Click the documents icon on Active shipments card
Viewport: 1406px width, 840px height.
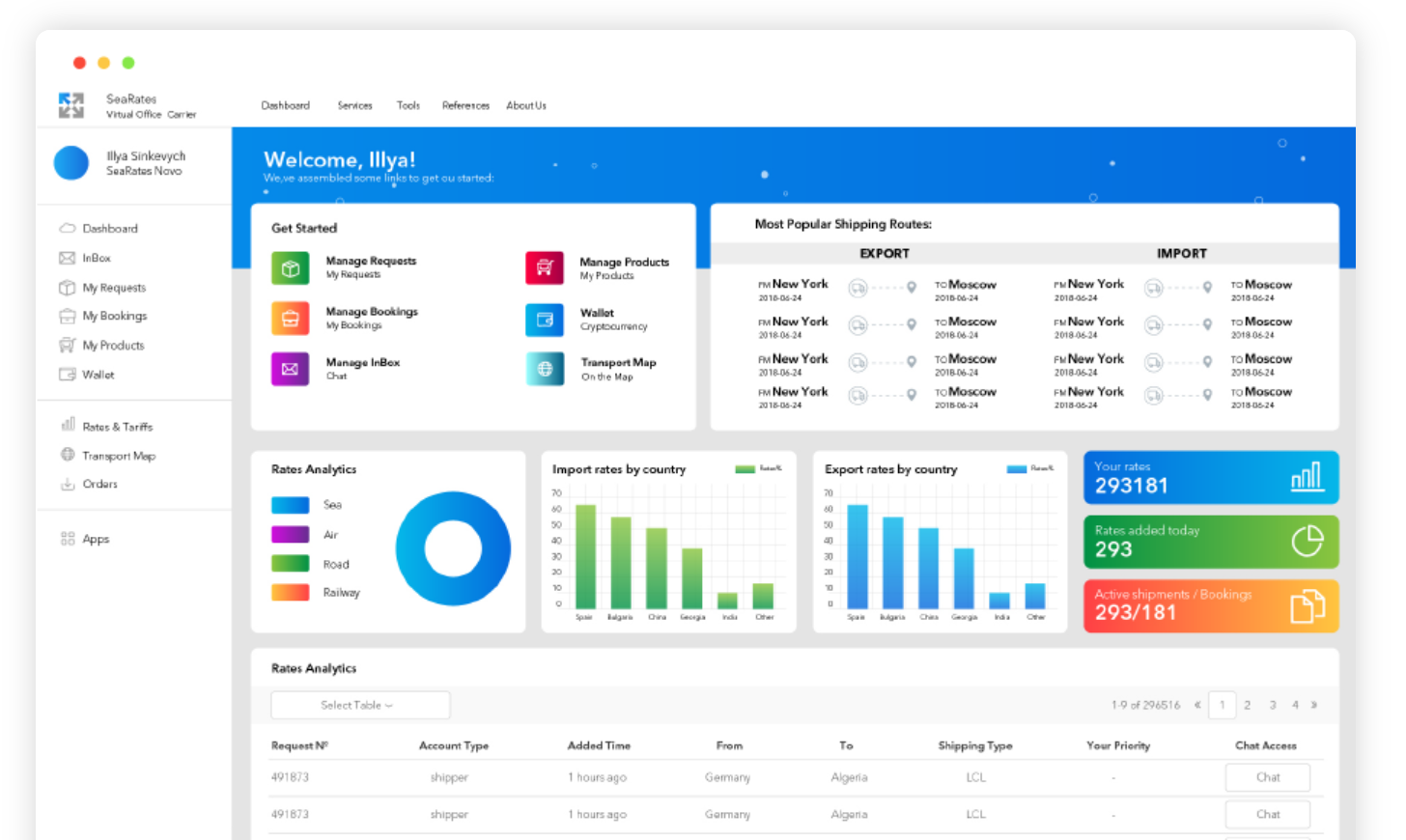click(x=1308, y=606)
